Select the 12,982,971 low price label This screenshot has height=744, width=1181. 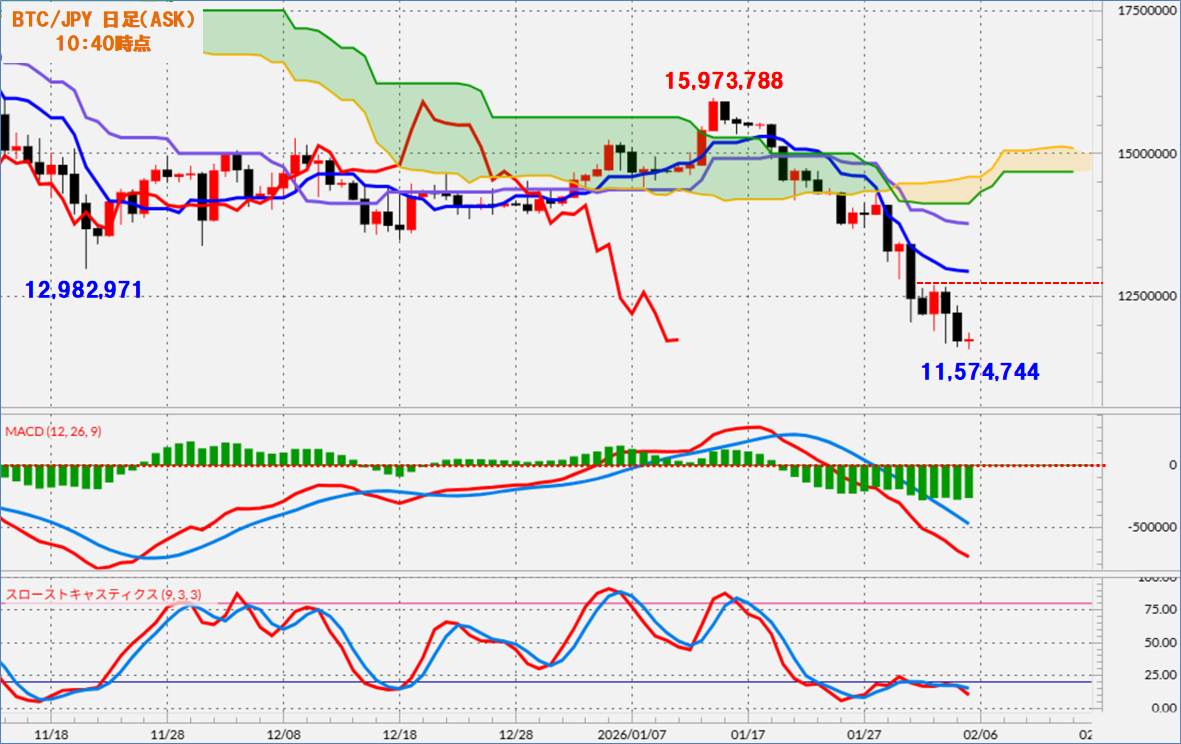click(84, 289)
